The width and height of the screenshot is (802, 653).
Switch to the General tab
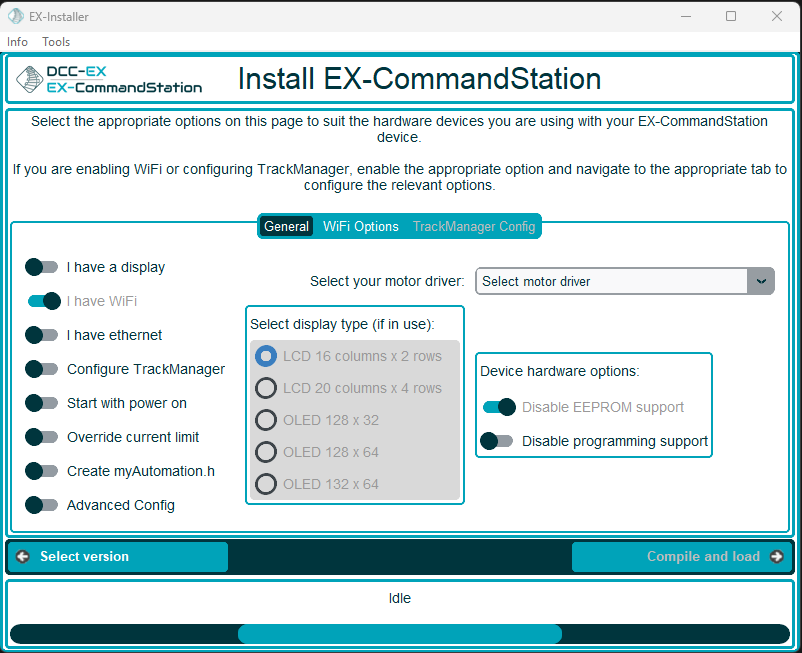click(x=286, y=226)
